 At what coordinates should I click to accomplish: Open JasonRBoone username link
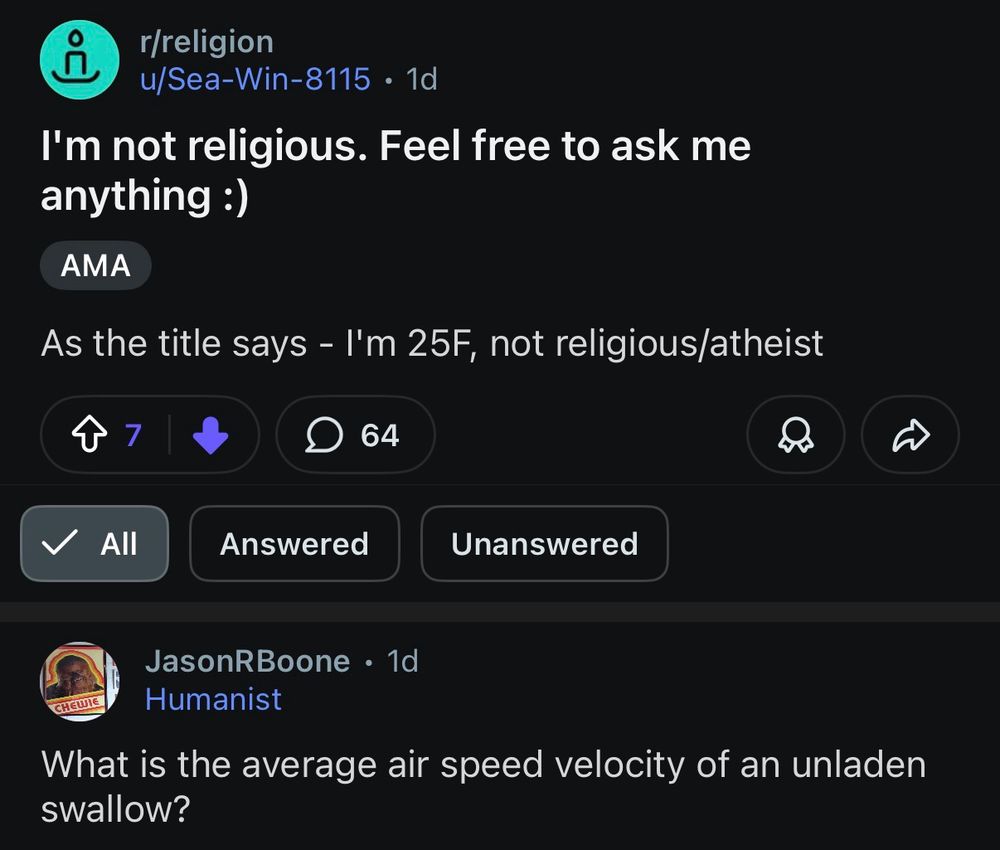[x=247, y=661]
